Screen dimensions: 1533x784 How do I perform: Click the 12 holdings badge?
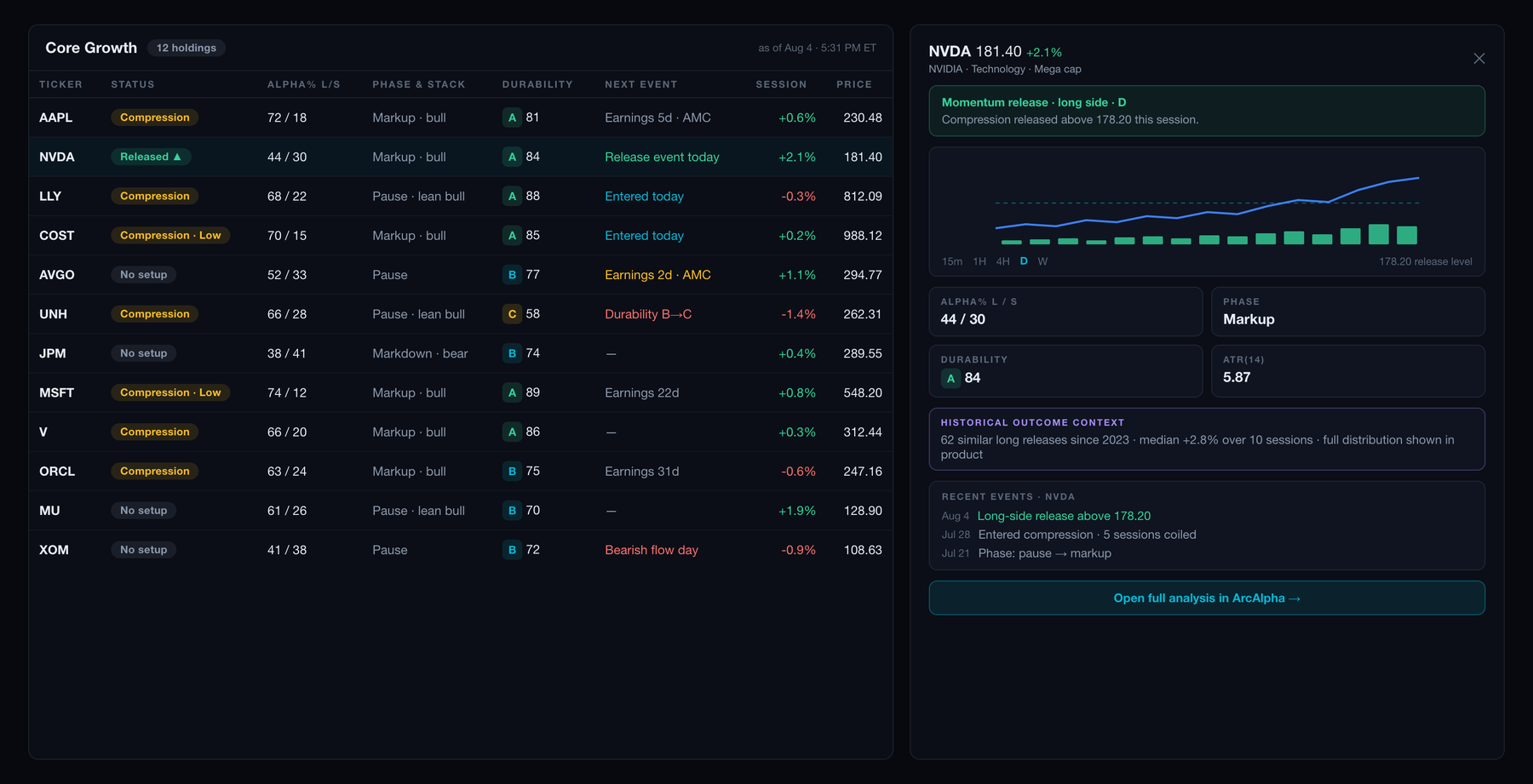[187, 48]
